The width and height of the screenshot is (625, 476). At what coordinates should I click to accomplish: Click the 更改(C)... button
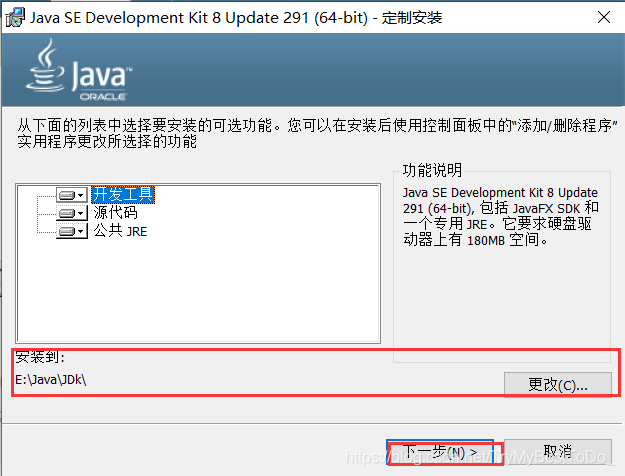(x=558, y=385)
